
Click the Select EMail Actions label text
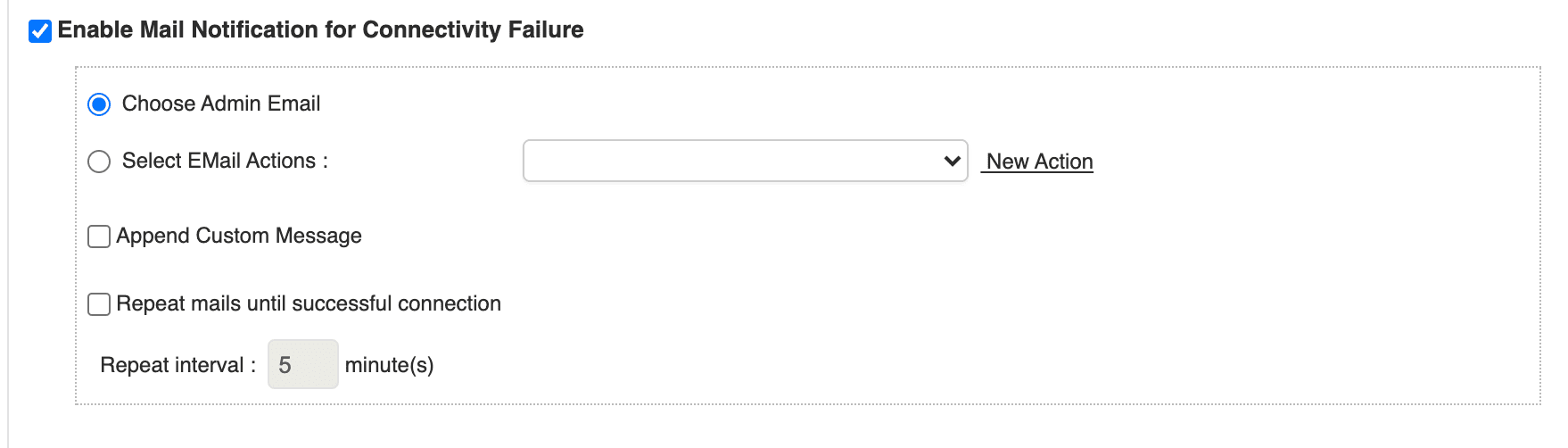click(x=225, y=161)
